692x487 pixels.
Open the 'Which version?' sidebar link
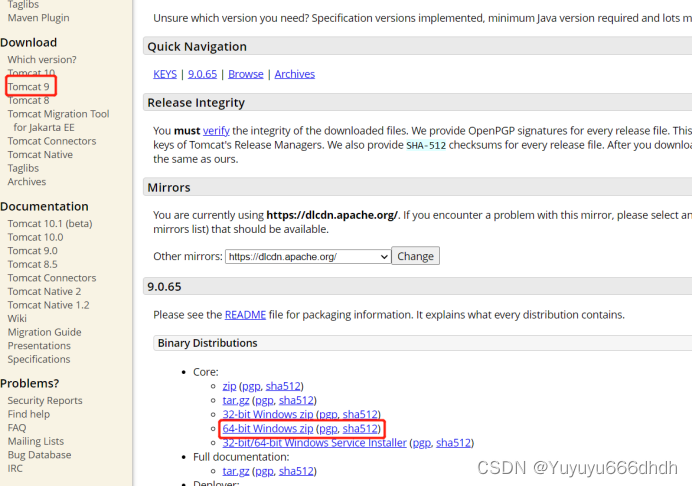(42, 60)
